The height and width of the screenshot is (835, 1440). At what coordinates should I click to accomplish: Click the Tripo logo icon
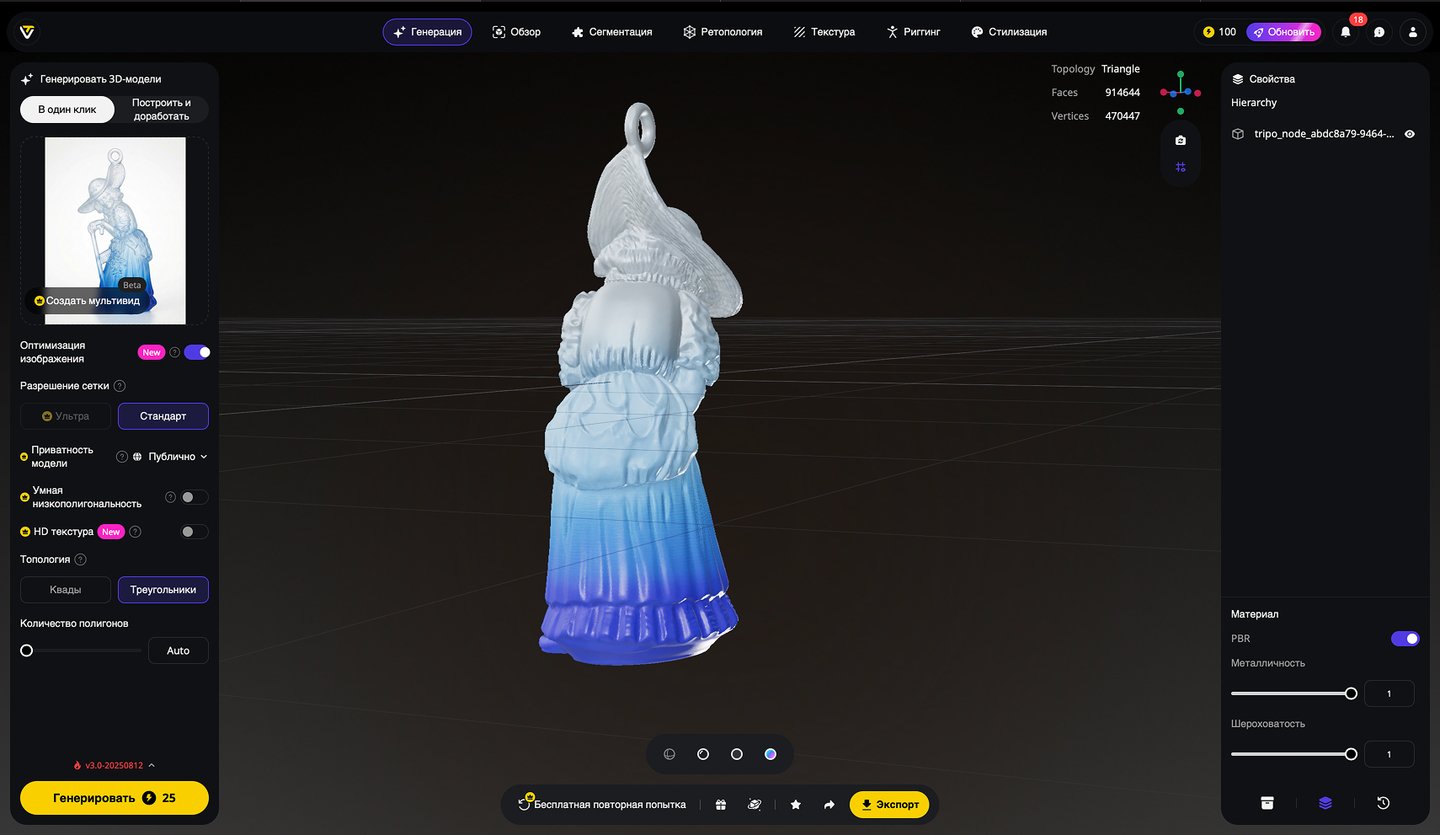27,32
